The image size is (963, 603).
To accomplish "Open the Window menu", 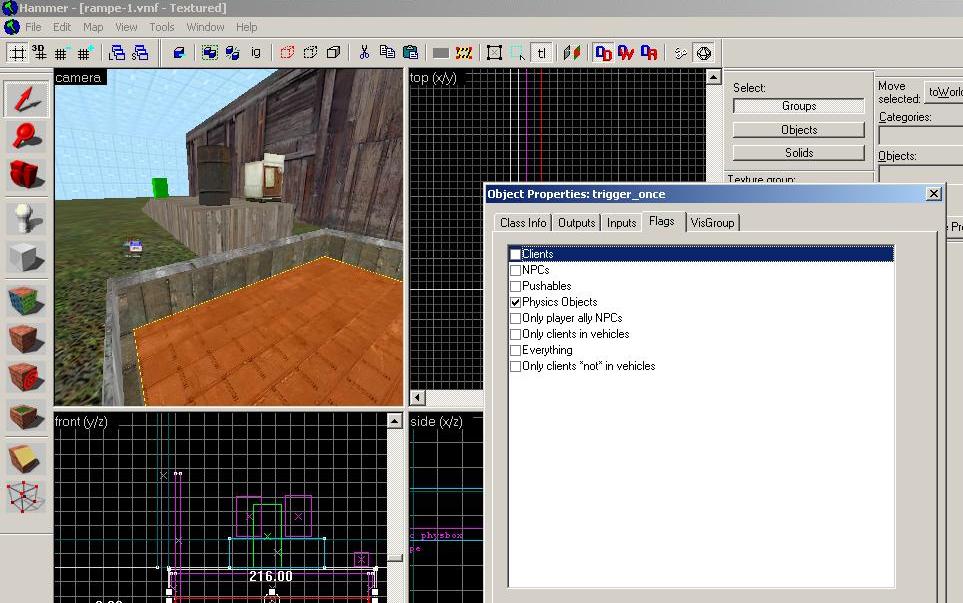I will tap(205, 27).
